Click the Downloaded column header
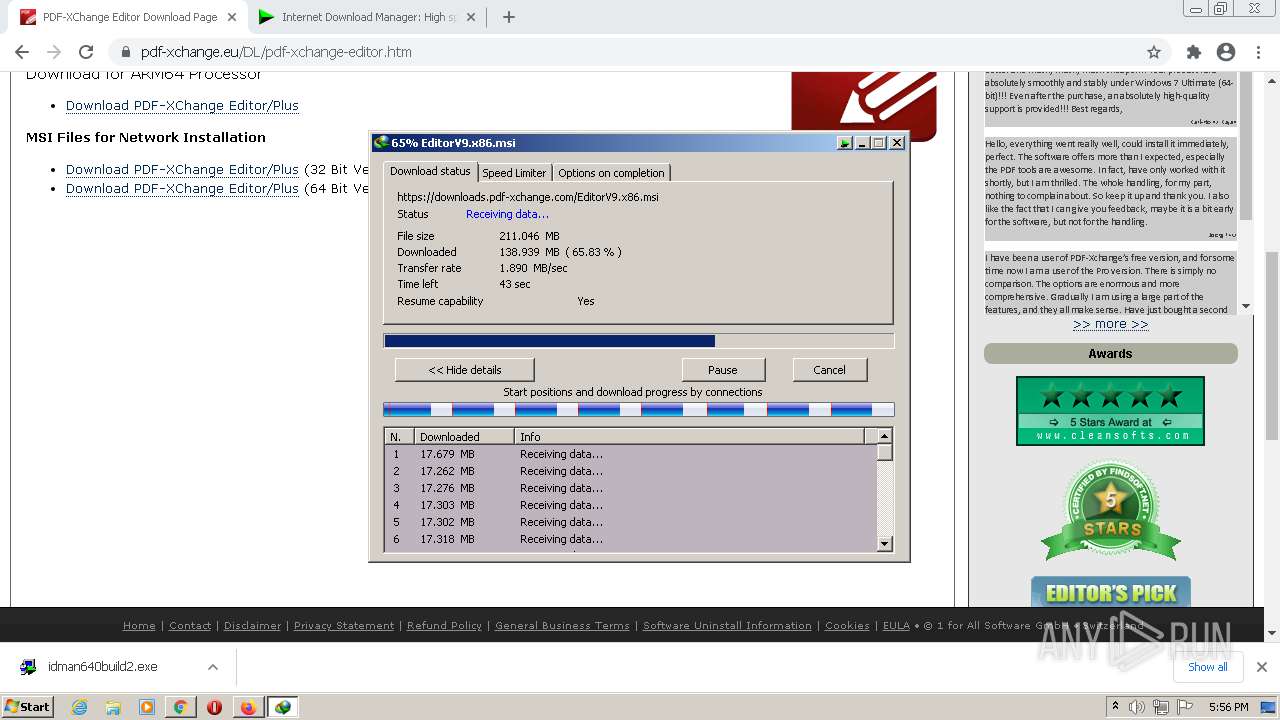This screenshot has width=1280, height=720. tap(464, 437)
